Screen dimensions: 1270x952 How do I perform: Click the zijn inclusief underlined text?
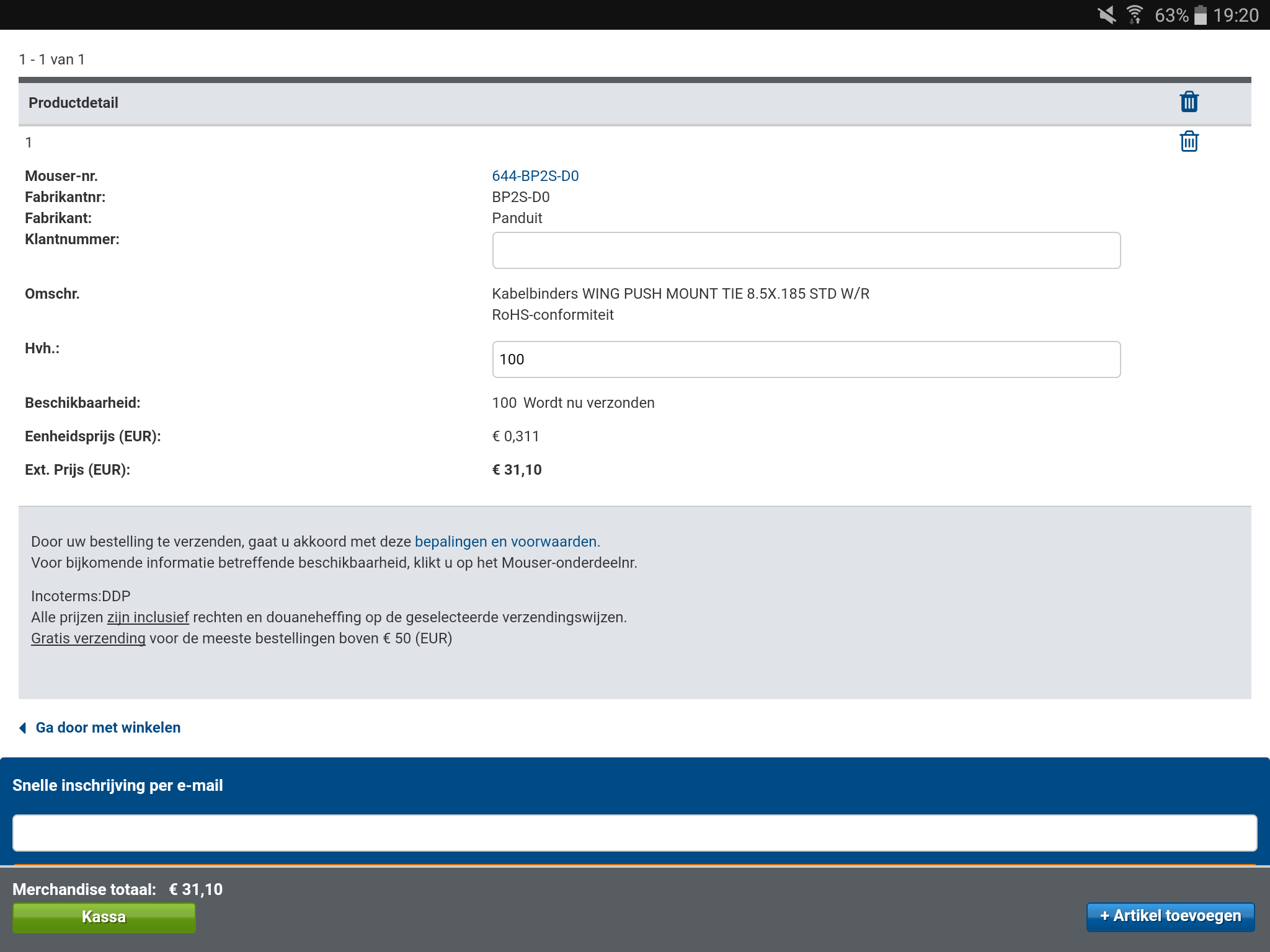[148, 617]
